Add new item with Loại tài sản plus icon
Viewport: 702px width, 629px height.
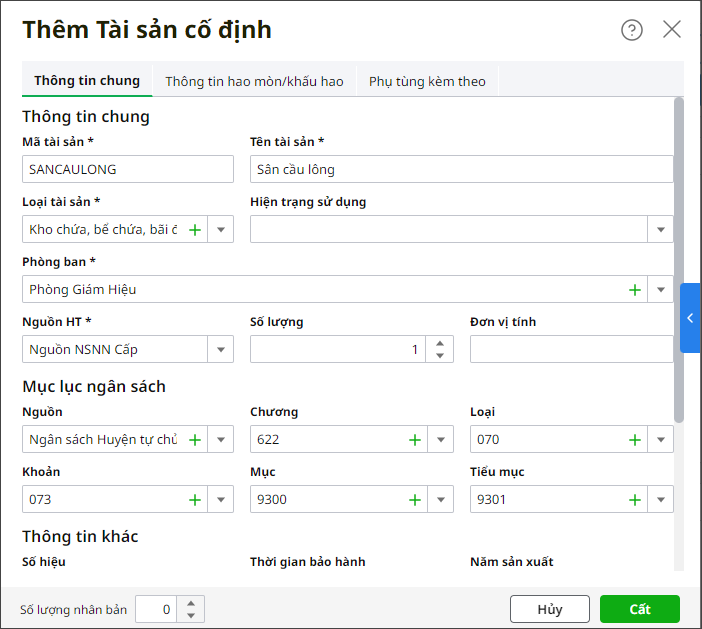(195, 230)
